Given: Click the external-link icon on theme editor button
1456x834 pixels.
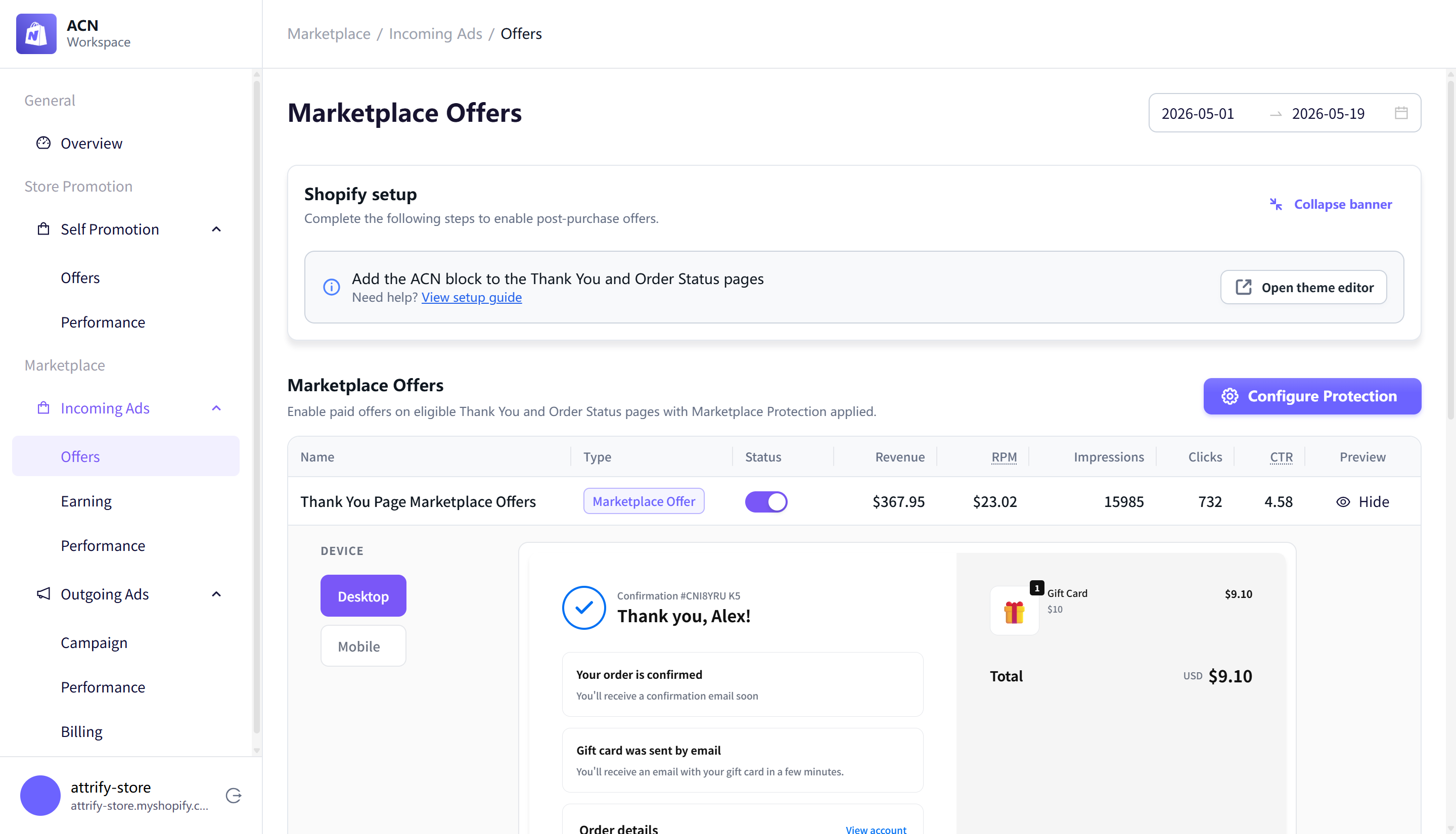Looking at the screenshot, I should (1244, 287).
